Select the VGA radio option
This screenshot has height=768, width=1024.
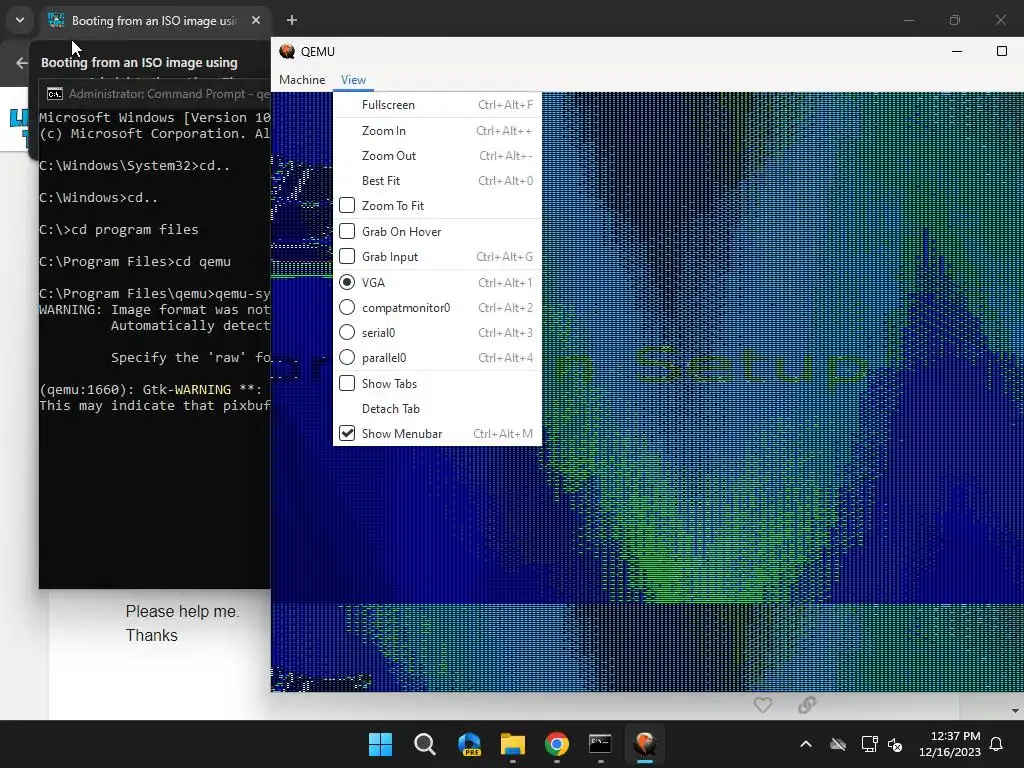(347, 282)
